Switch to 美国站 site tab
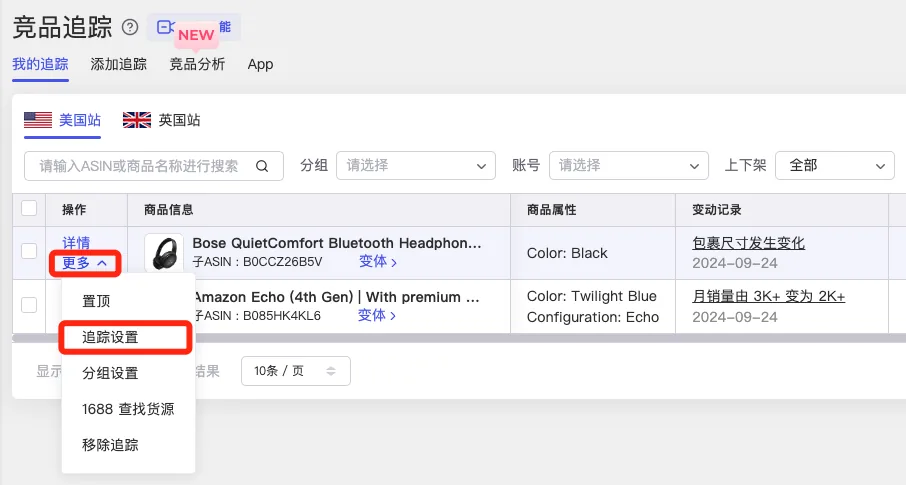This screenshot has height=485, width=906. (x=62, y=120)
